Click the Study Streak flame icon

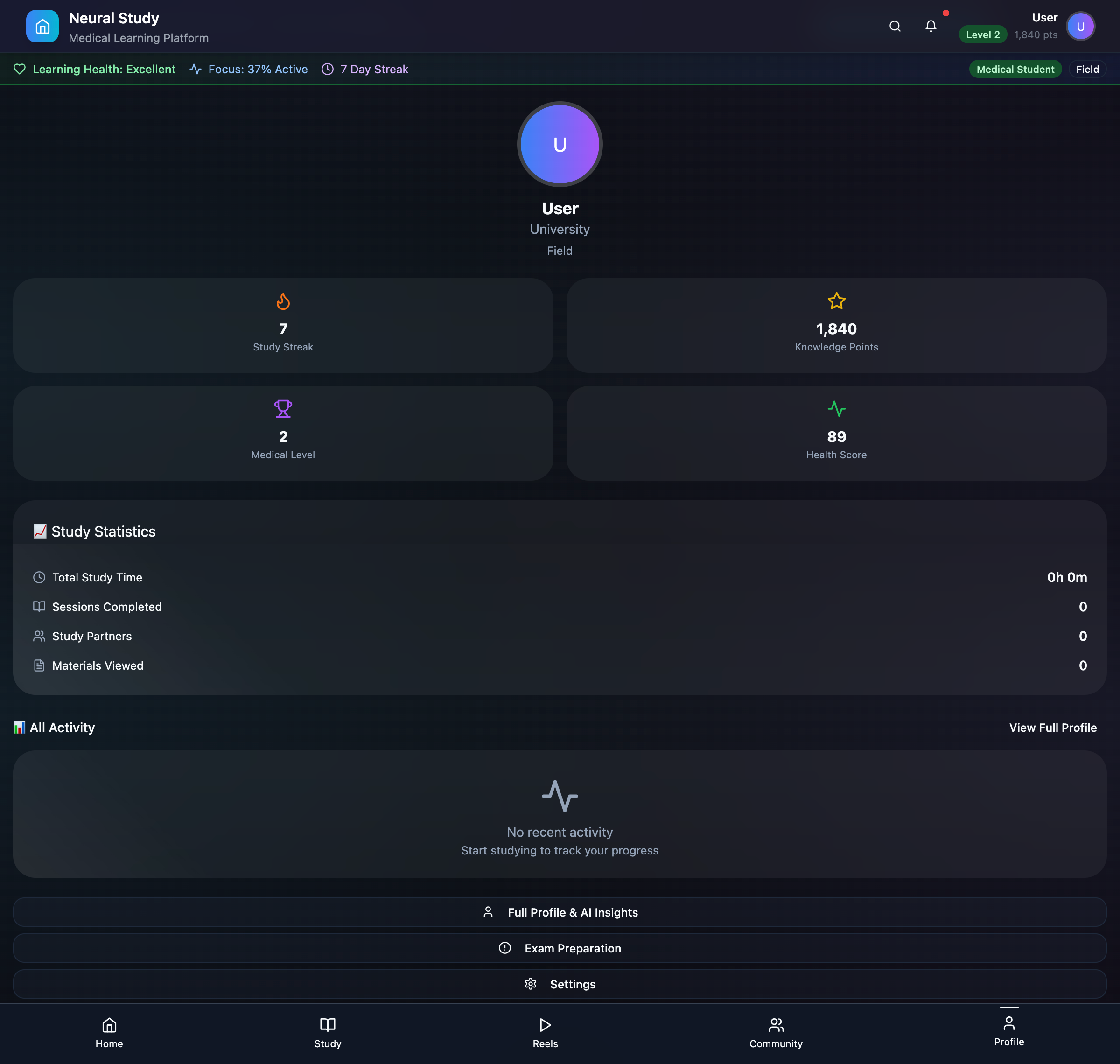[x=283, y=301]
